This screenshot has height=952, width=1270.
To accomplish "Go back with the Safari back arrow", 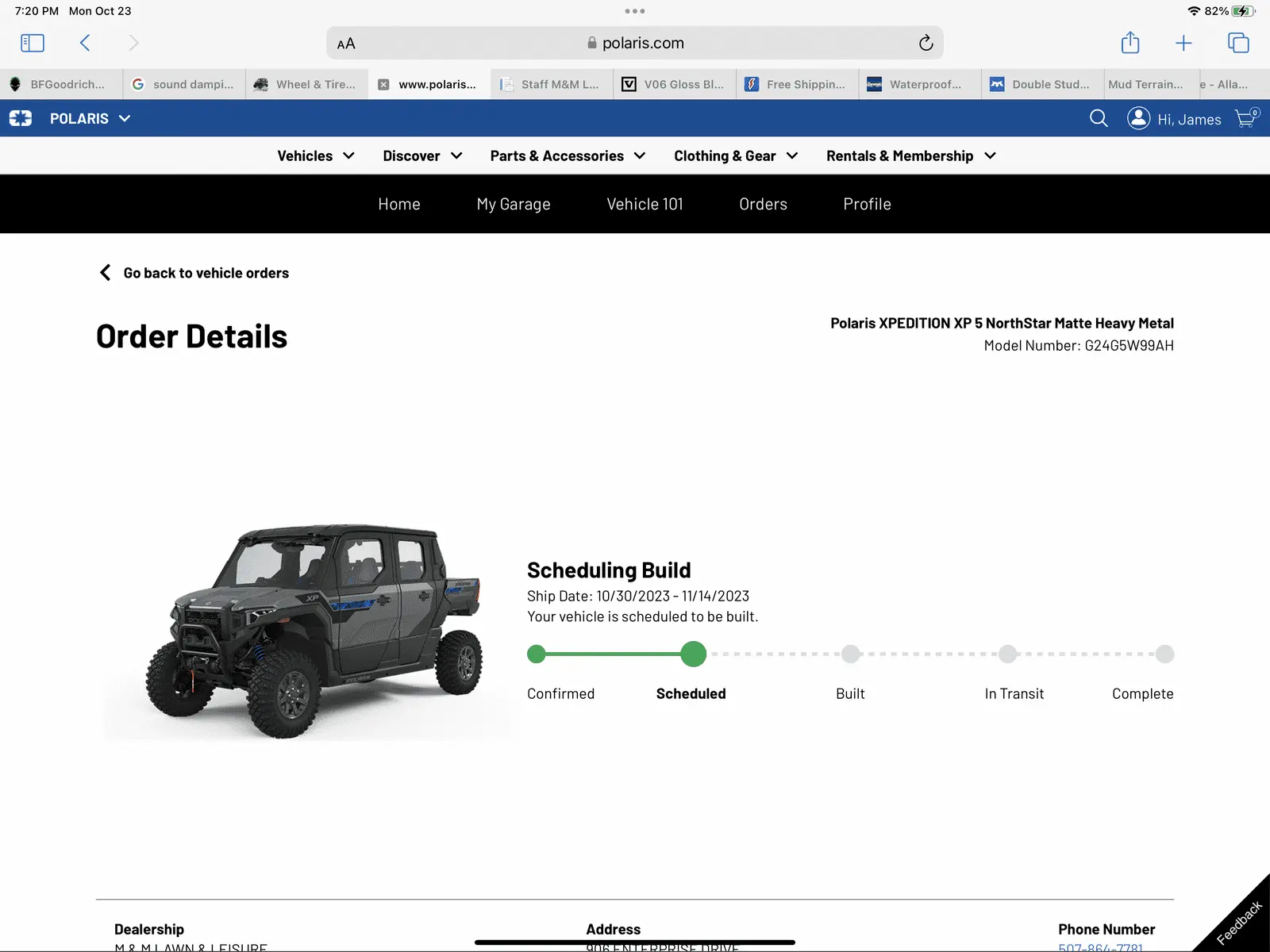I will [85, 43].
